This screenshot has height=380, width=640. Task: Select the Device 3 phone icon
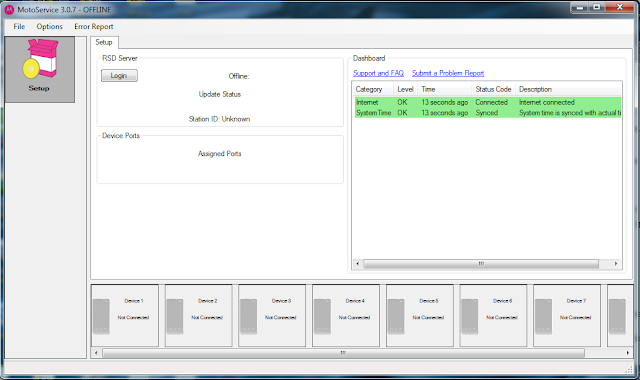pyautogui.click(x=249, y=316)
